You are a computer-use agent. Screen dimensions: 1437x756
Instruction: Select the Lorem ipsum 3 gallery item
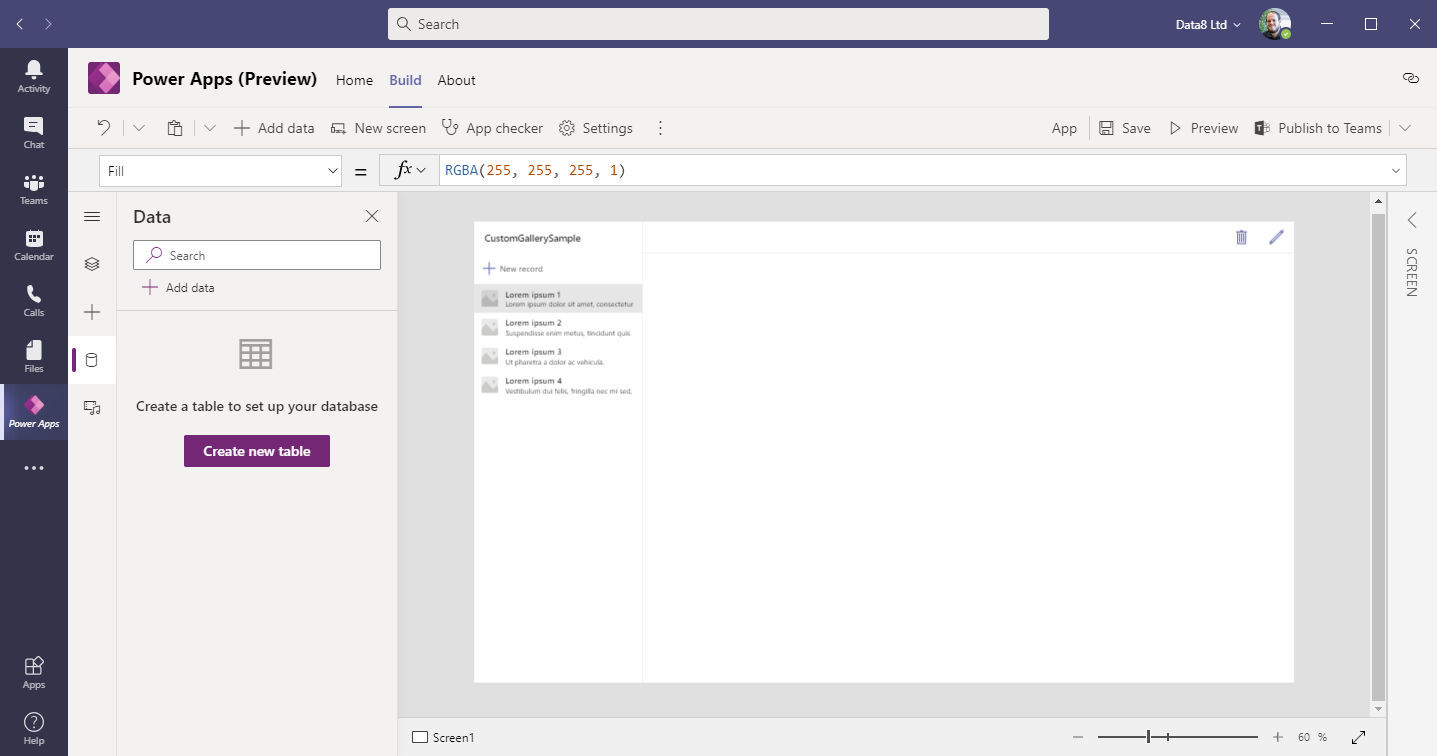click(x=558, y=357)
